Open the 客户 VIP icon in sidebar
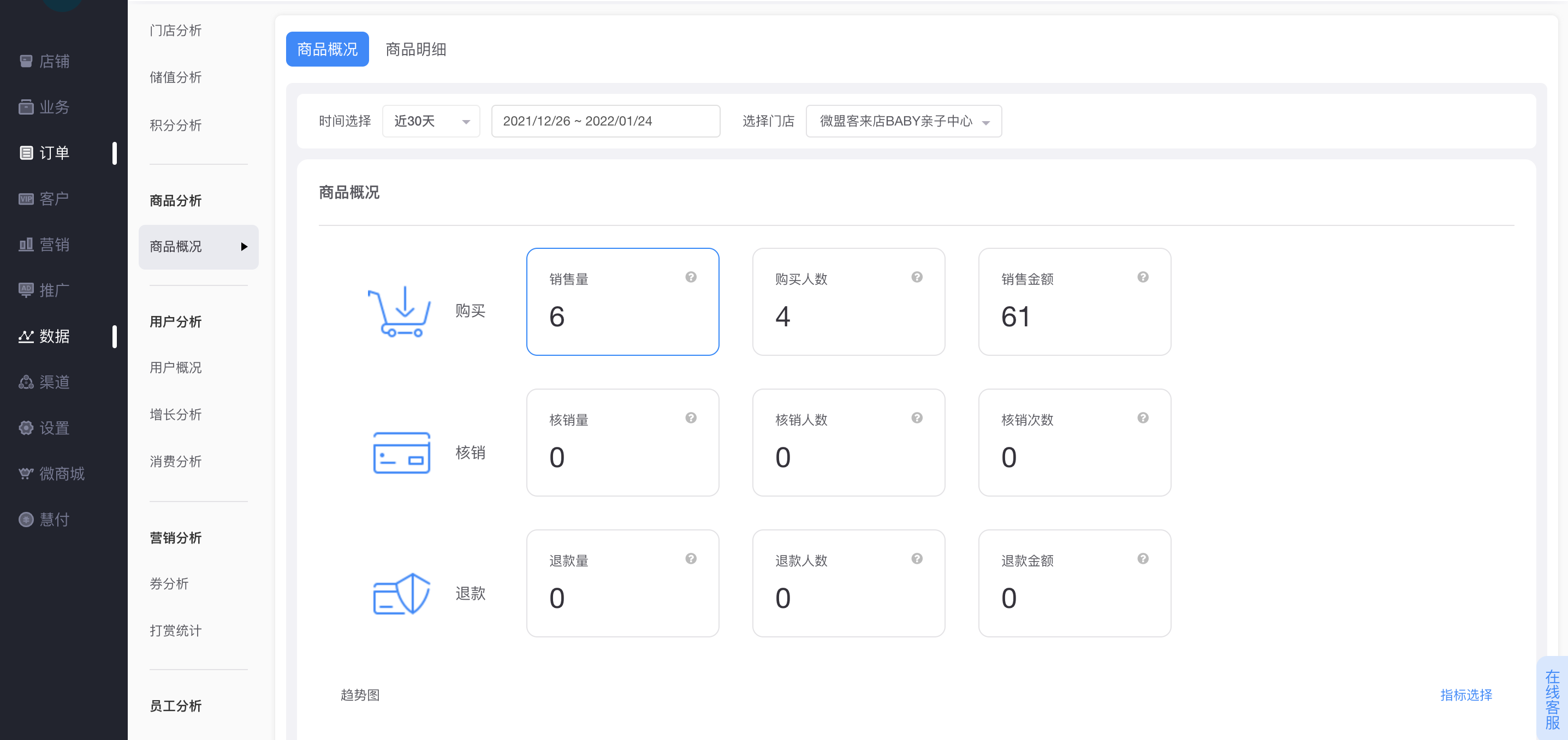1568x740 pixels. point(26,199)
